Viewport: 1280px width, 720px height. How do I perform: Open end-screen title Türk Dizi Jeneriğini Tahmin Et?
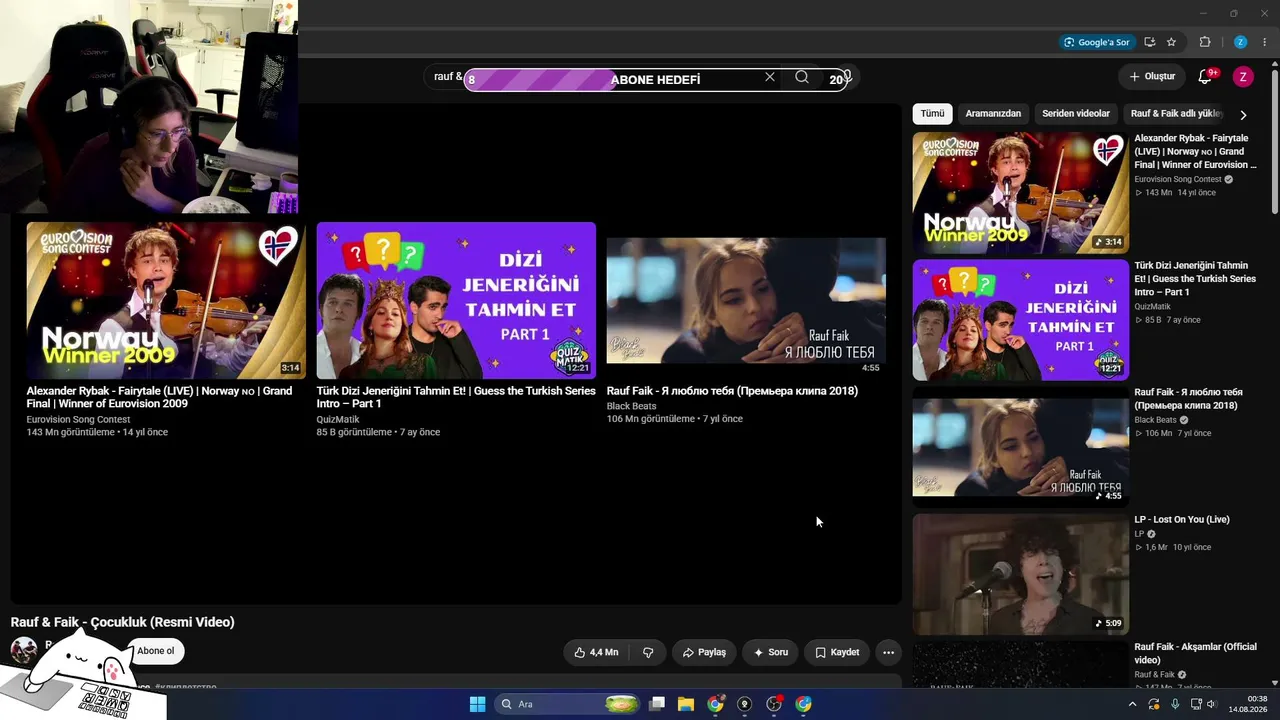(x=456, y=397)
